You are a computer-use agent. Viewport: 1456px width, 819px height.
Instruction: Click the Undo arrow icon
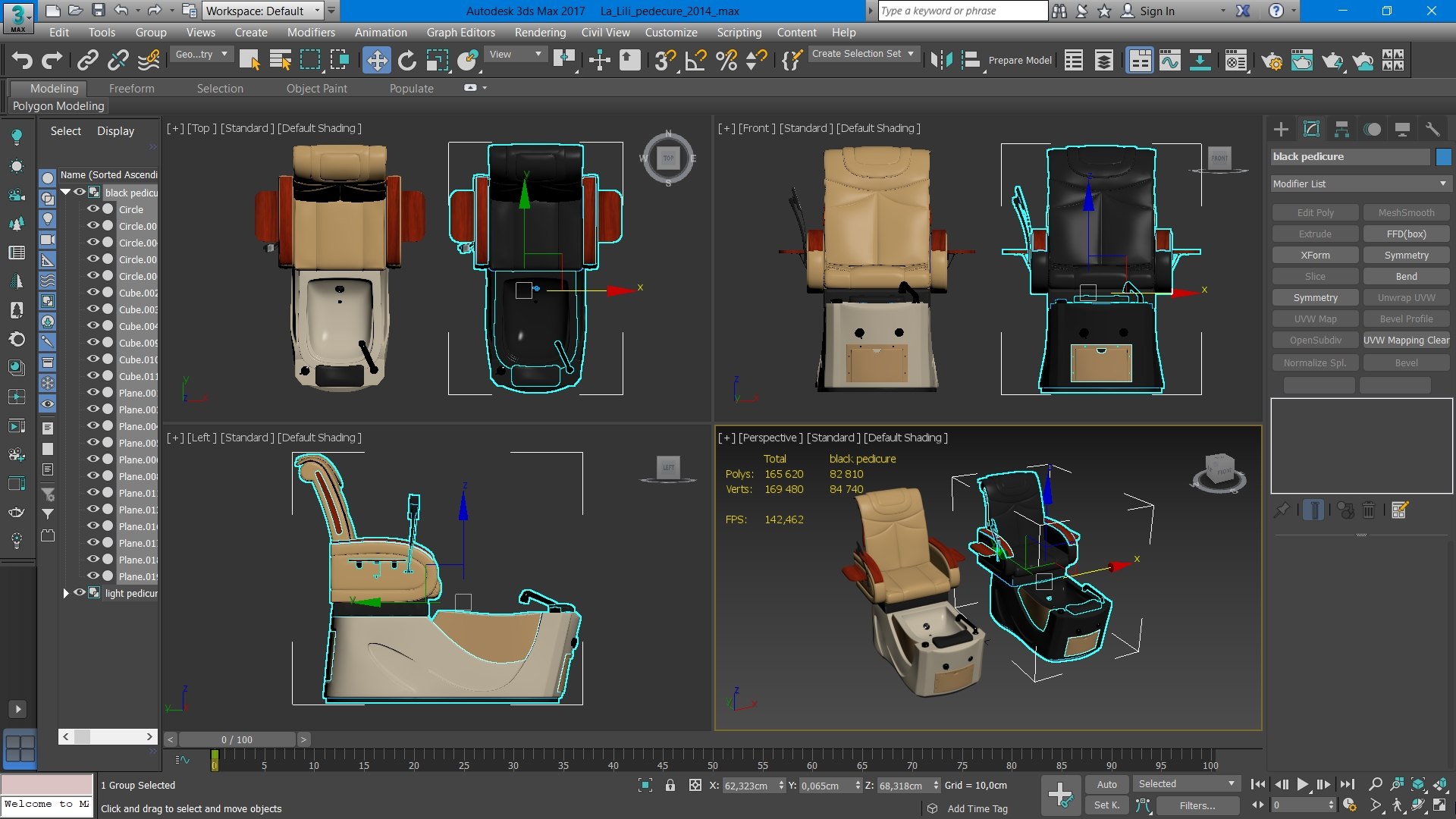(x=22, y=60)
